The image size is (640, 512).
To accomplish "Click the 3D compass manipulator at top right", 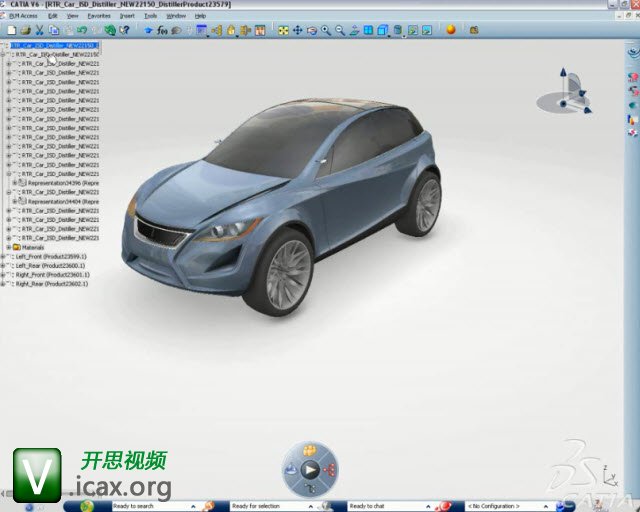I will tap(565, 92).
